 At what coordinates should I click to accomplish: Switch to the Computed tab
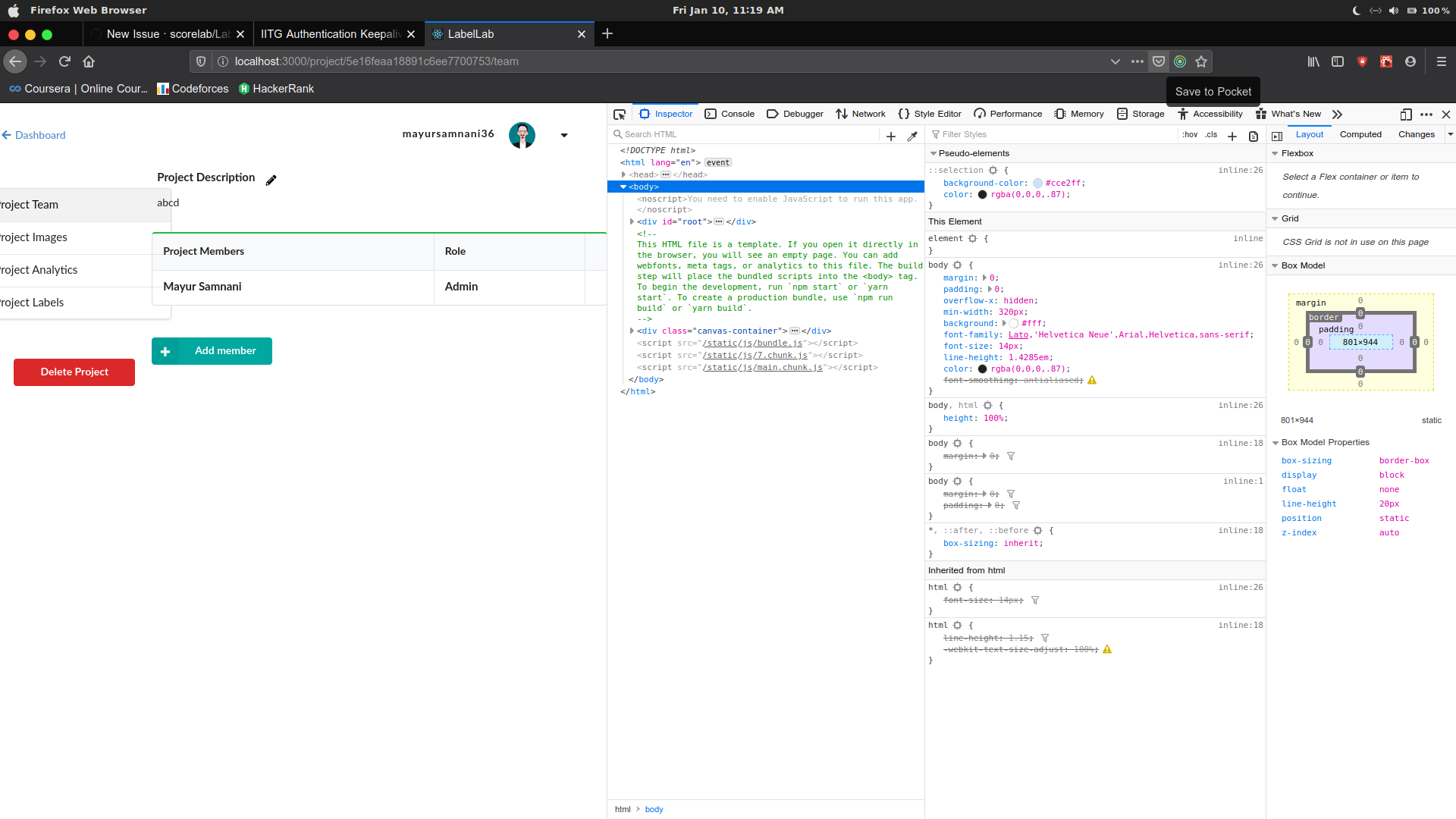(x=1360, y=134)
